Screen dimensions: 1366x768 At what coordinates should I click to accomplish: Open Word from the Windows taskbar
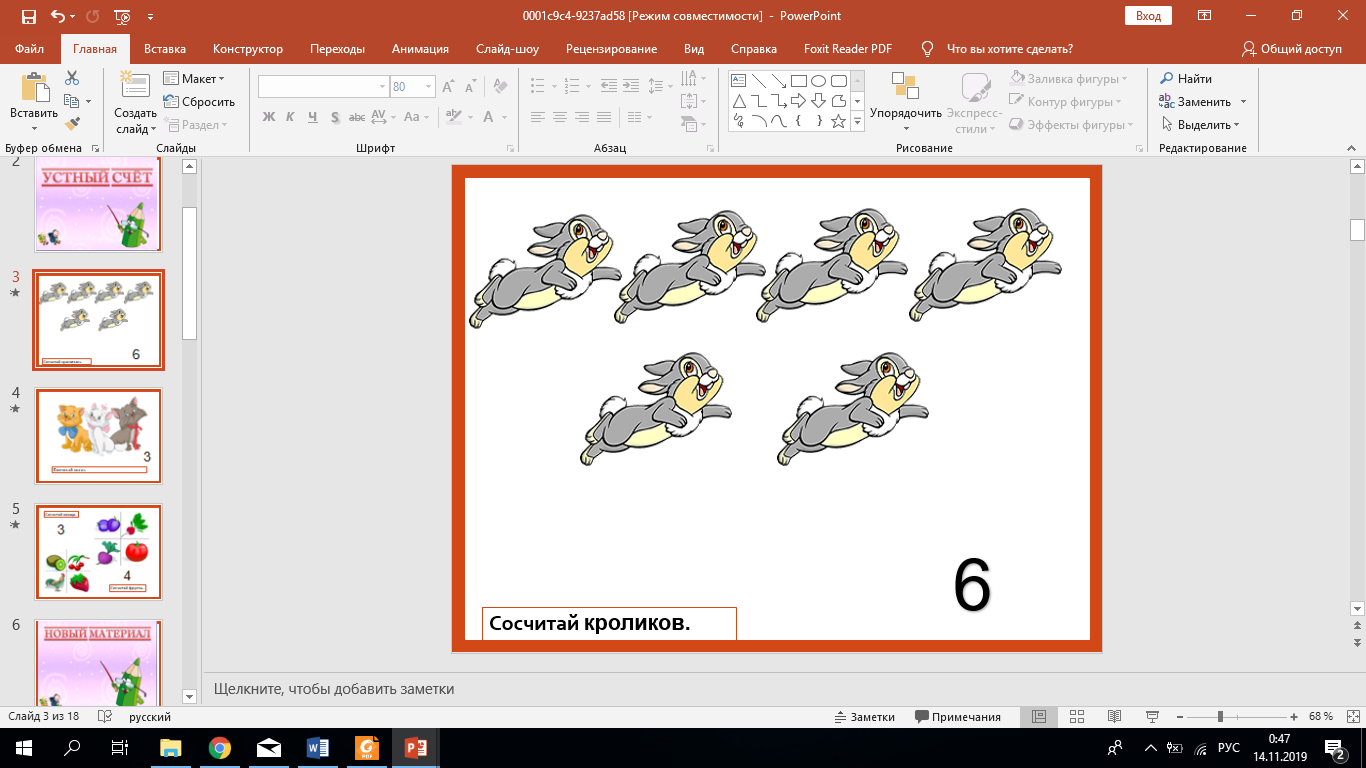[319, 748]
